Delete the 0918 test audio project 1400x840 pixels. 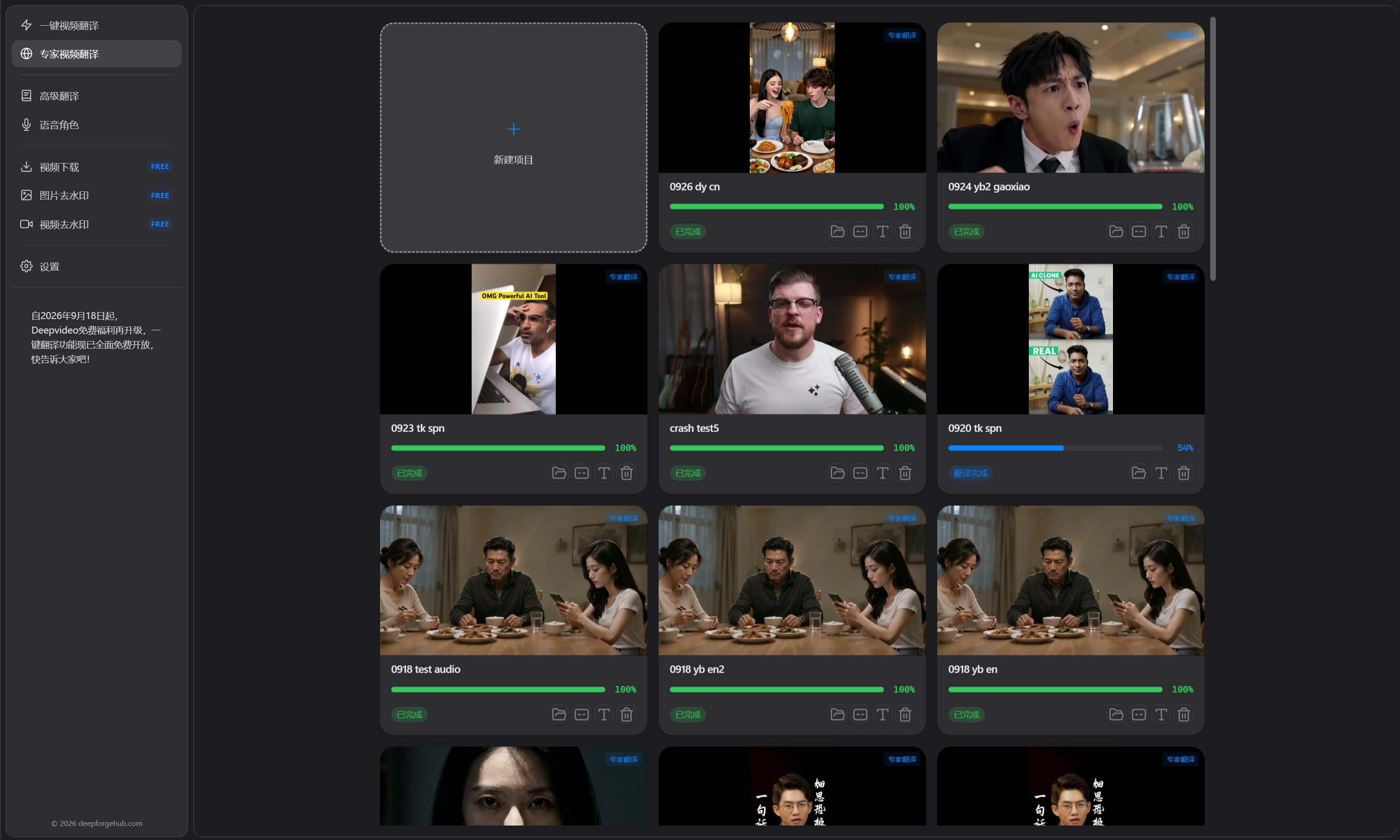pyautogui.click(x=626, y=715)
